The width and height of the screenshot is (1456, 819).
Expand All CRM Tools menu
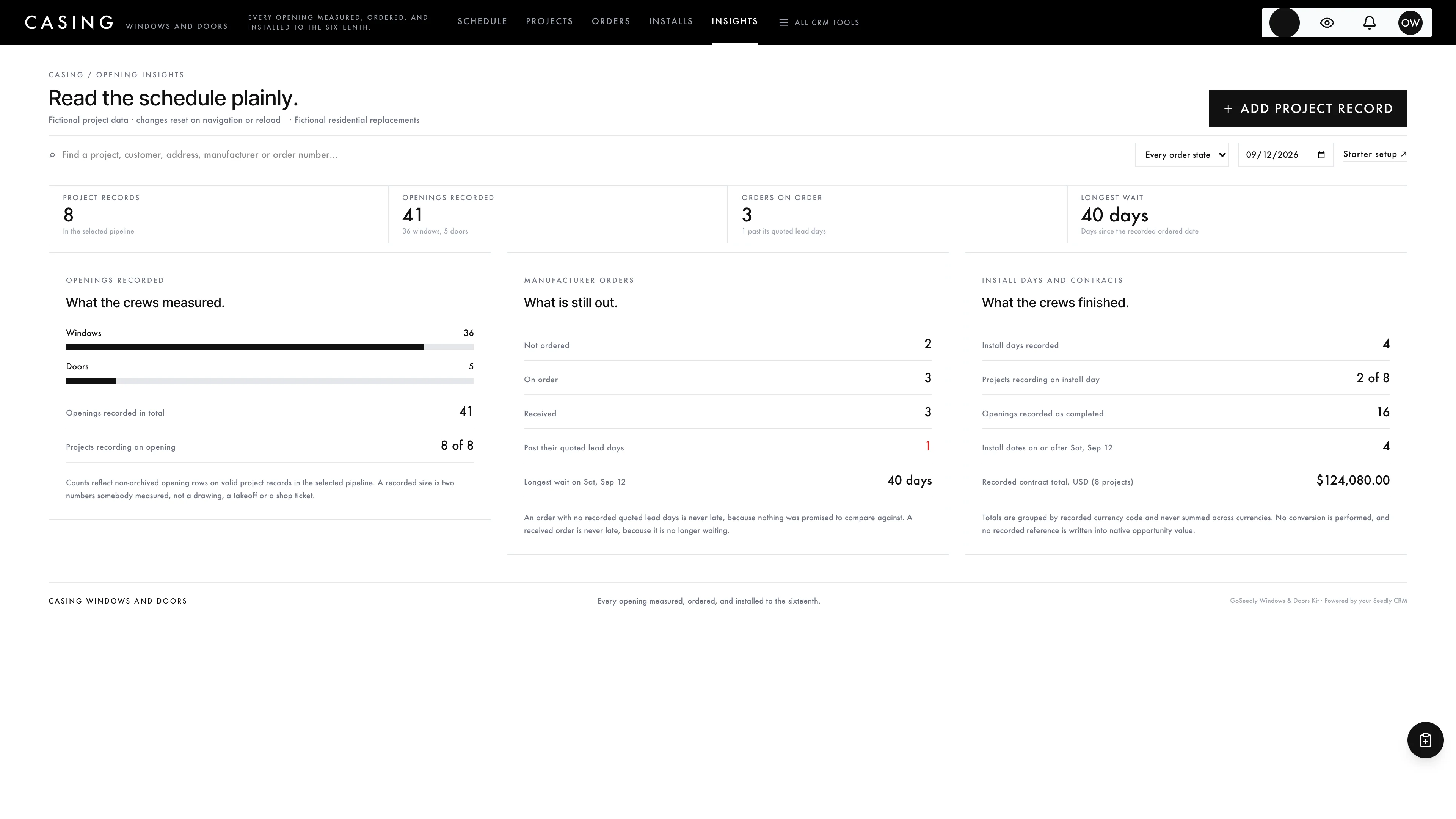(819, 23)
